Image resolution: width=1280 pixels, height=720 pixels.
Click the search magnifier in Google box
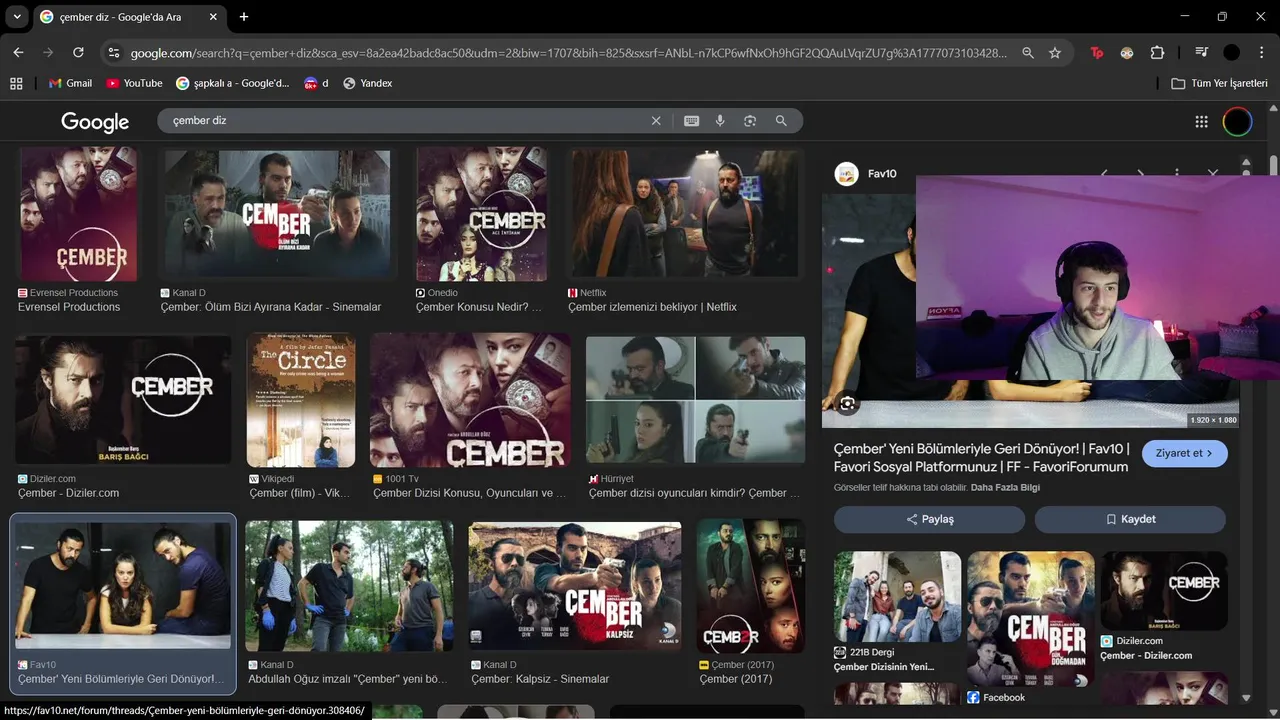tap(781, 121)
